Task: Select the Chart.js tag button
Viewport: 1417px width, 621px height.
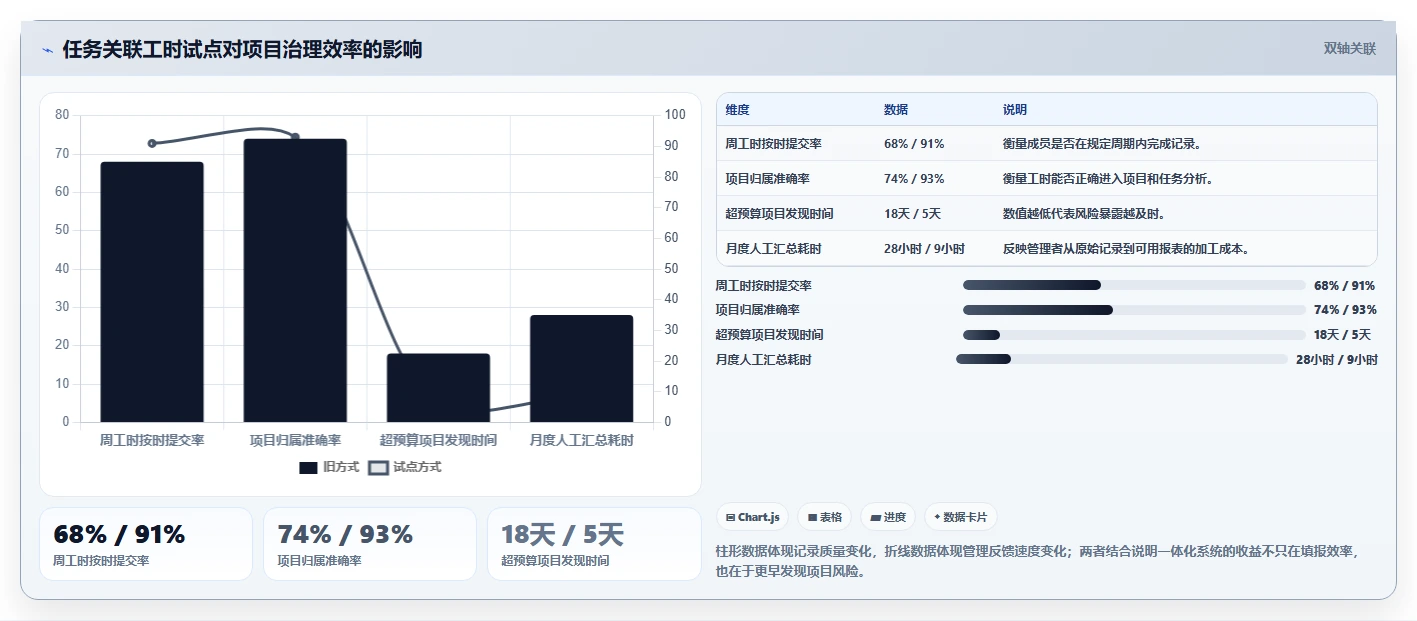Action: [752, 517]
